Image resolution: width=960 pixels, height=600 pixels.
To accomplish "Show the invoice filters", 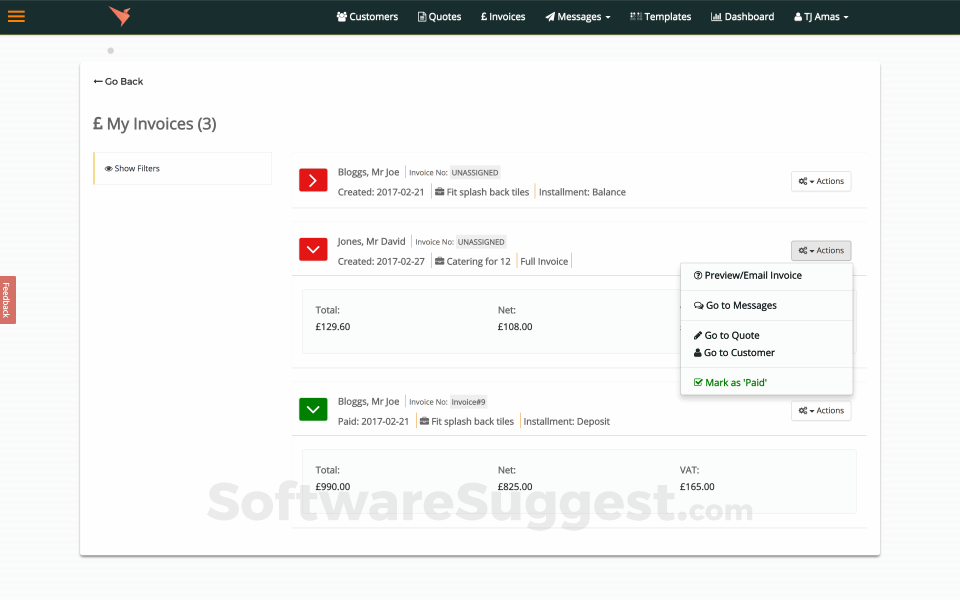I will [182, 168].
